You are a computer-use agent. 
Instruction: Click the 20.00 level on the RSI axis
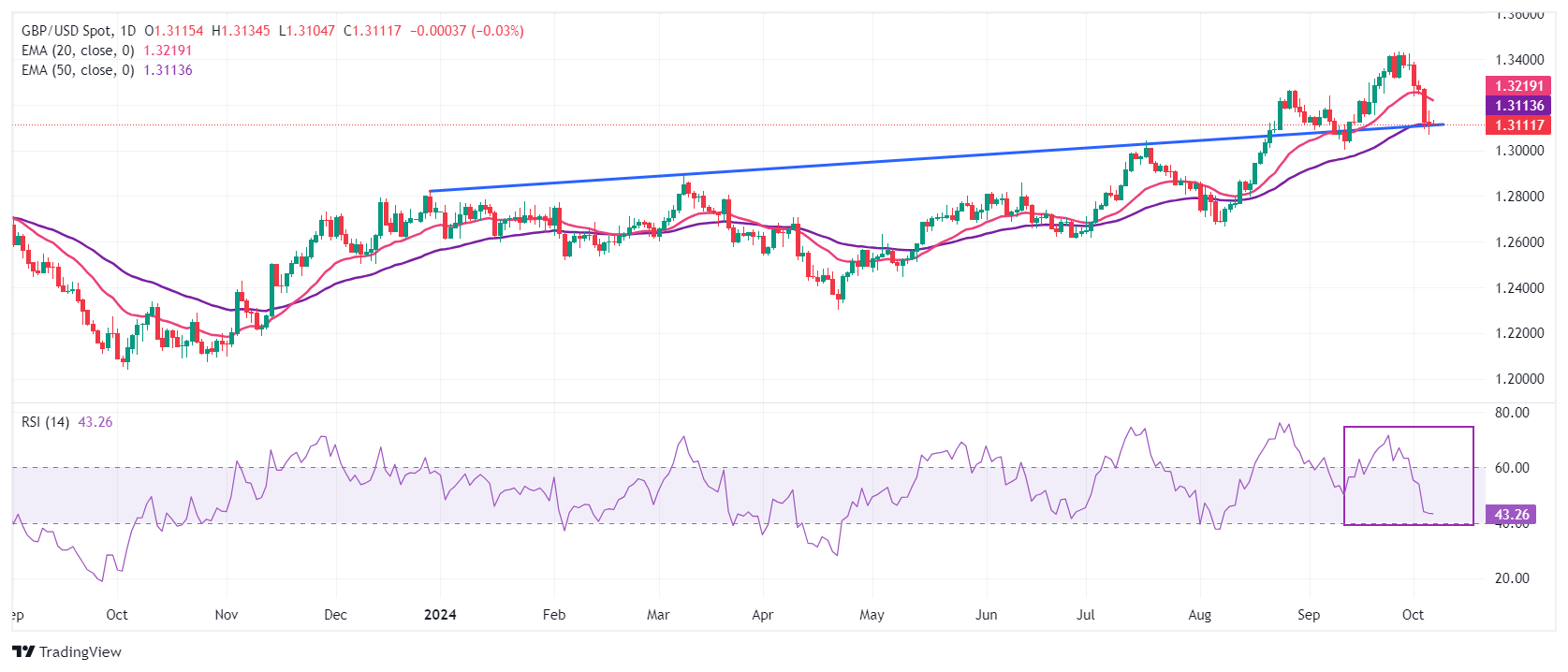click(x=1512, y=578)
